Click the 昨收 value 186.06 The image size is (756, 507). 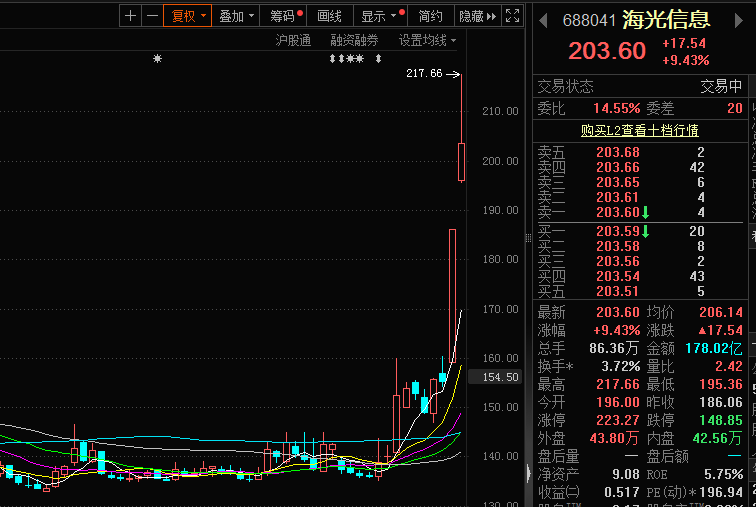pos(721,402)
